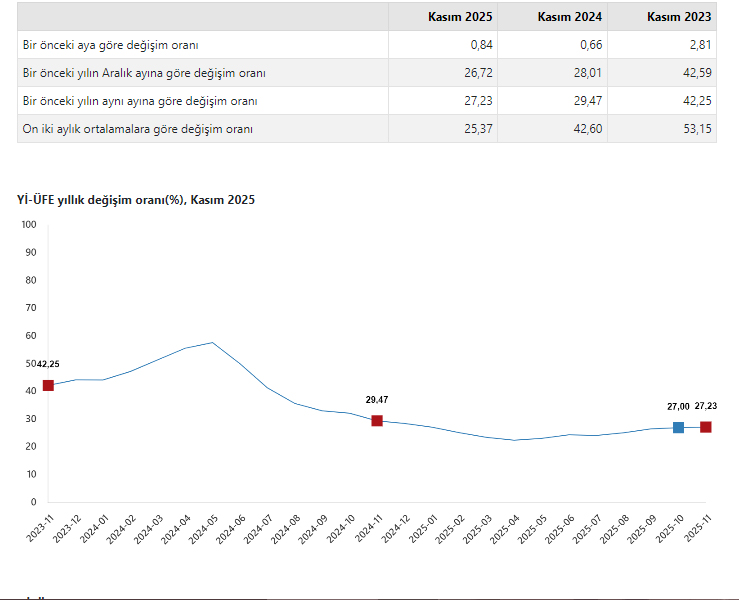
Task: Click the 42,25 data label on chart
Action: (x=48, y=364)
